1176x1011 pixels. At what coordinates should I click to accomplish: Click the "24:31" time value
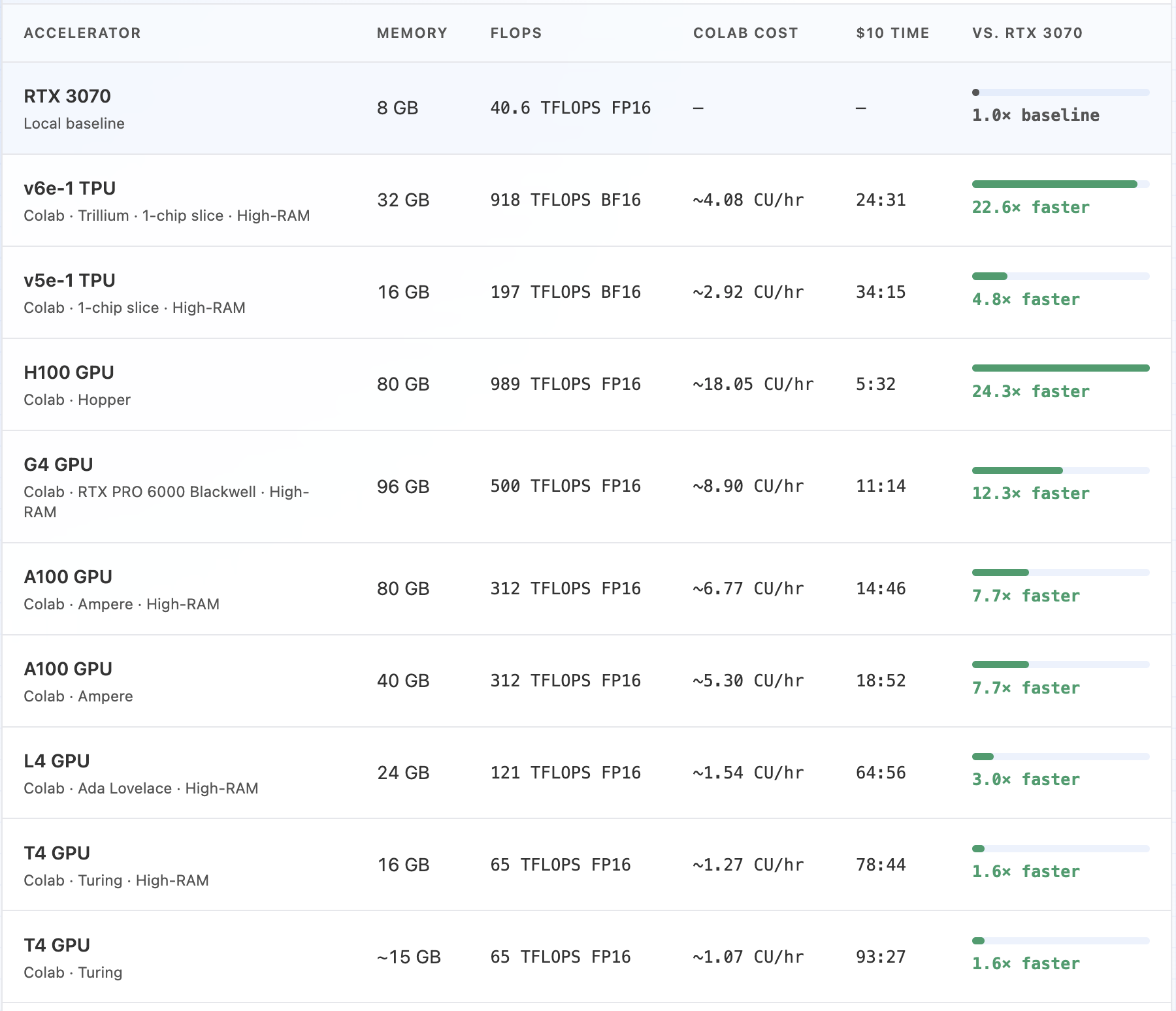coord(881,200)
